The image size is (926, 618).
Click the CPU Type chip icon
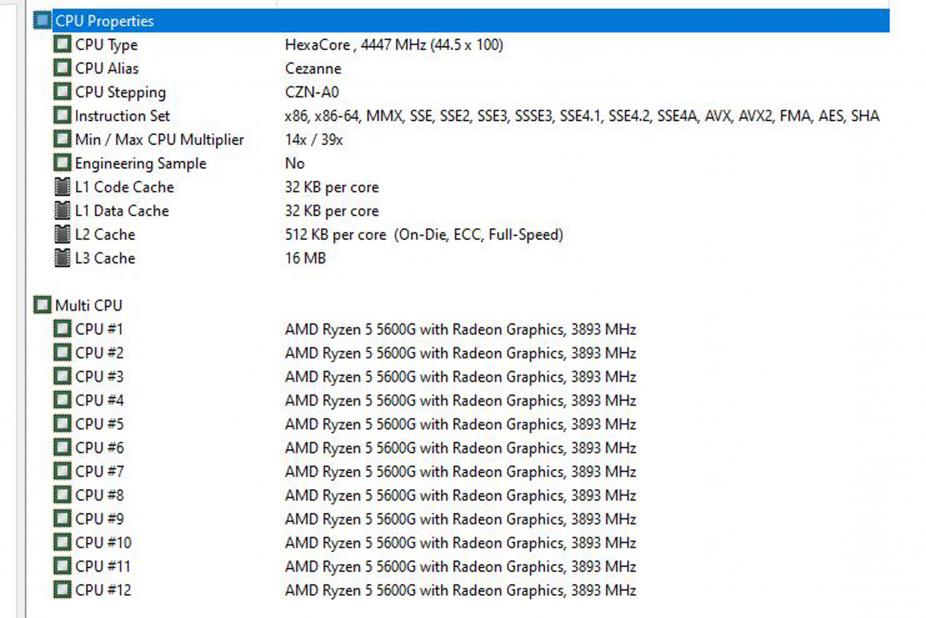pyautogui.click(x=62, y=45)
